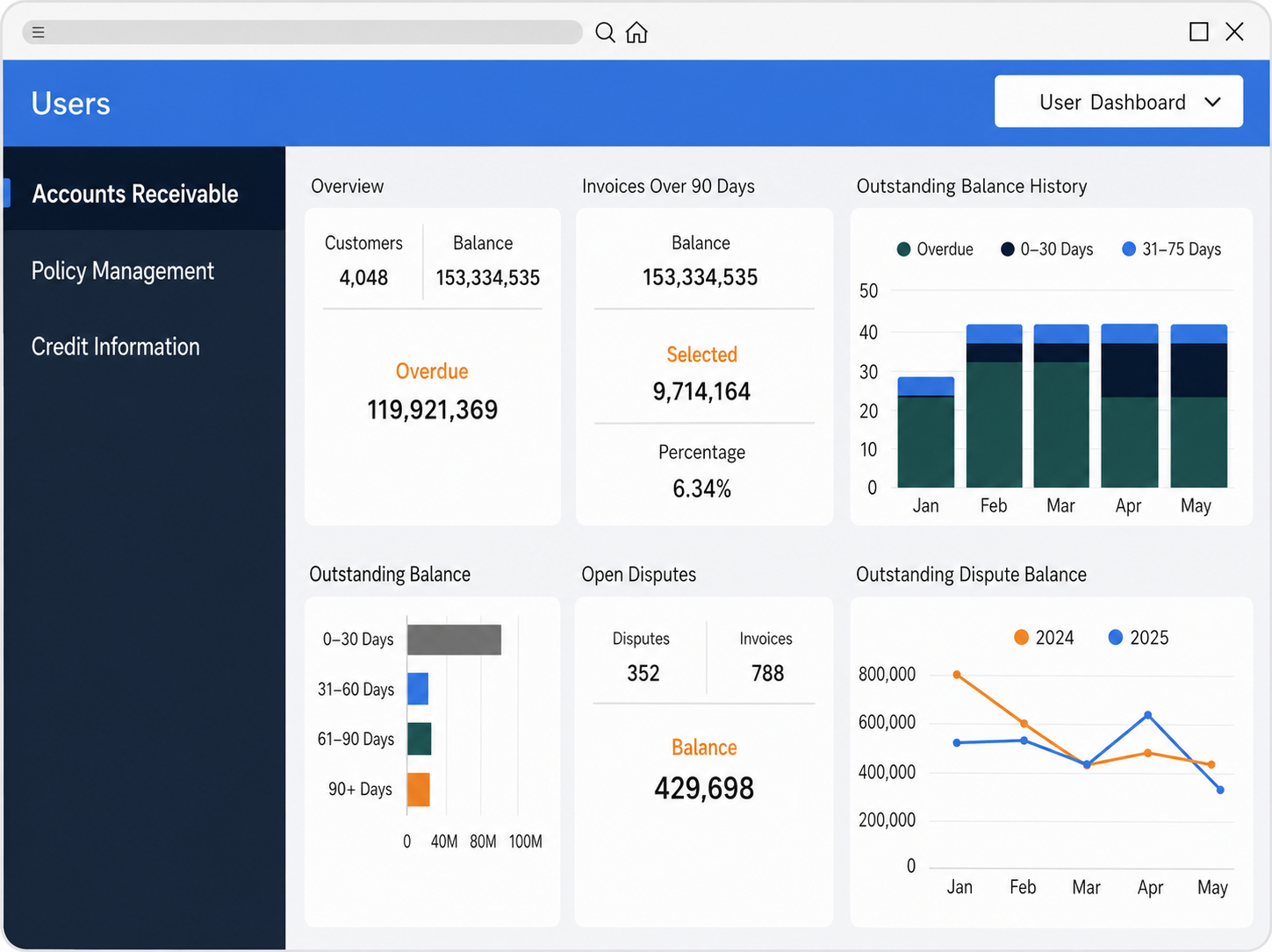
Task: Click Balance value in Invoices Over 90 Days
Action: [x=701, y=277]
